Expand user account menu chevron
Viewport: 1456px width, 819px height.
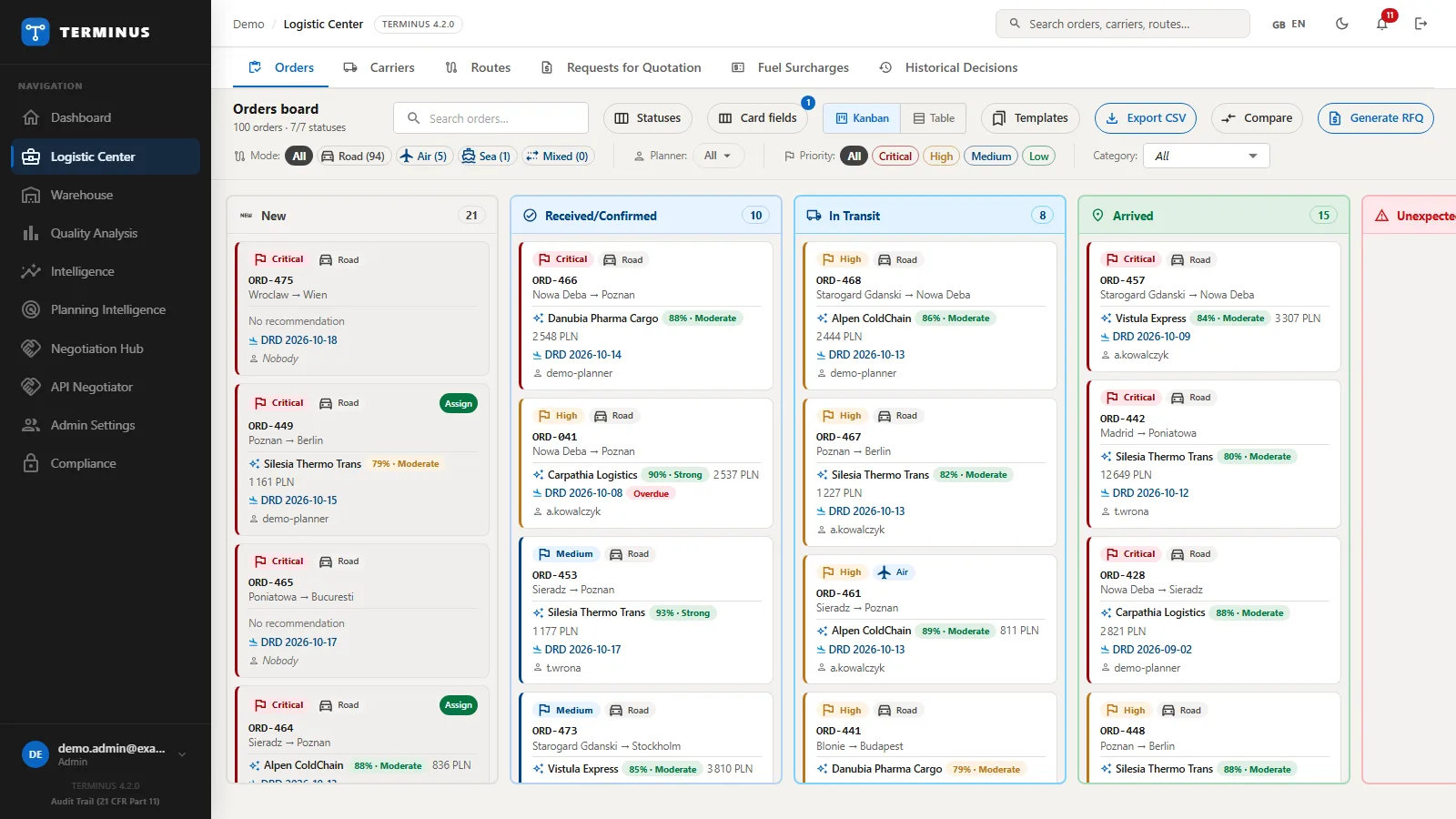[x=182, y=754]
